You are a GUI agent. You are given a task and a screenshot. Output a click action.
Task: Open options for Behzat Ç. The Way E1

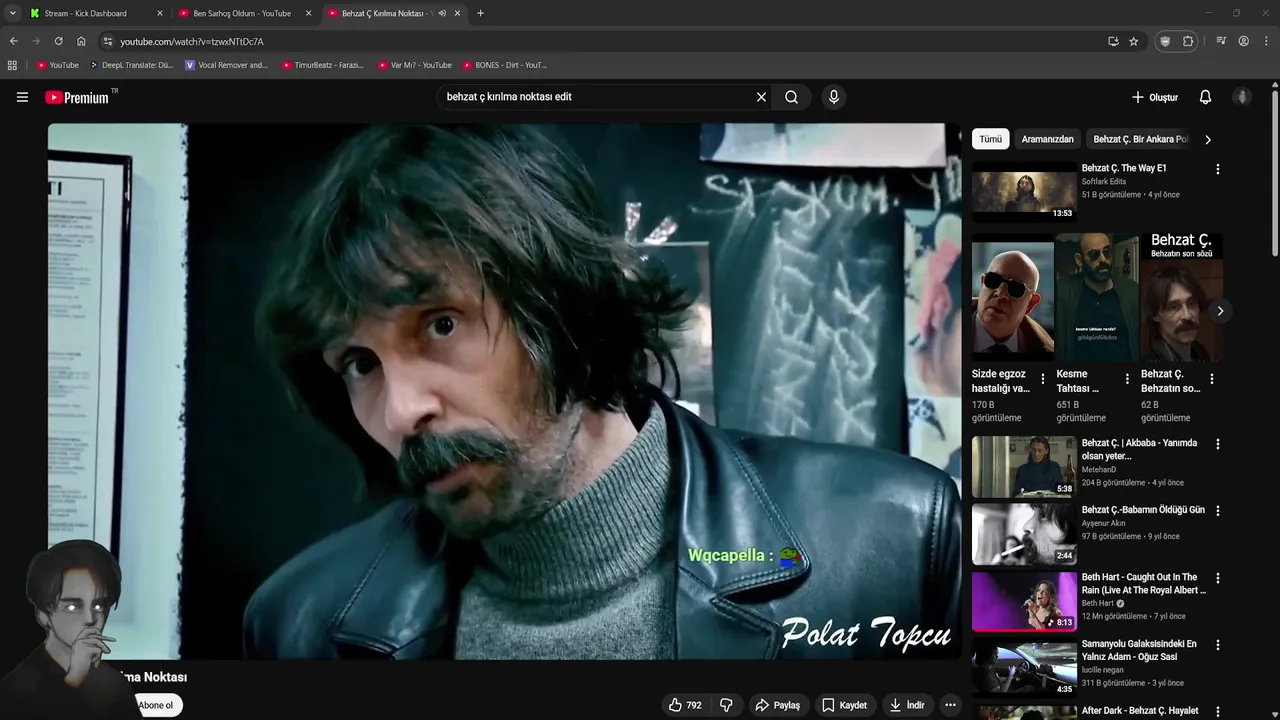[x=1217, y=169]
